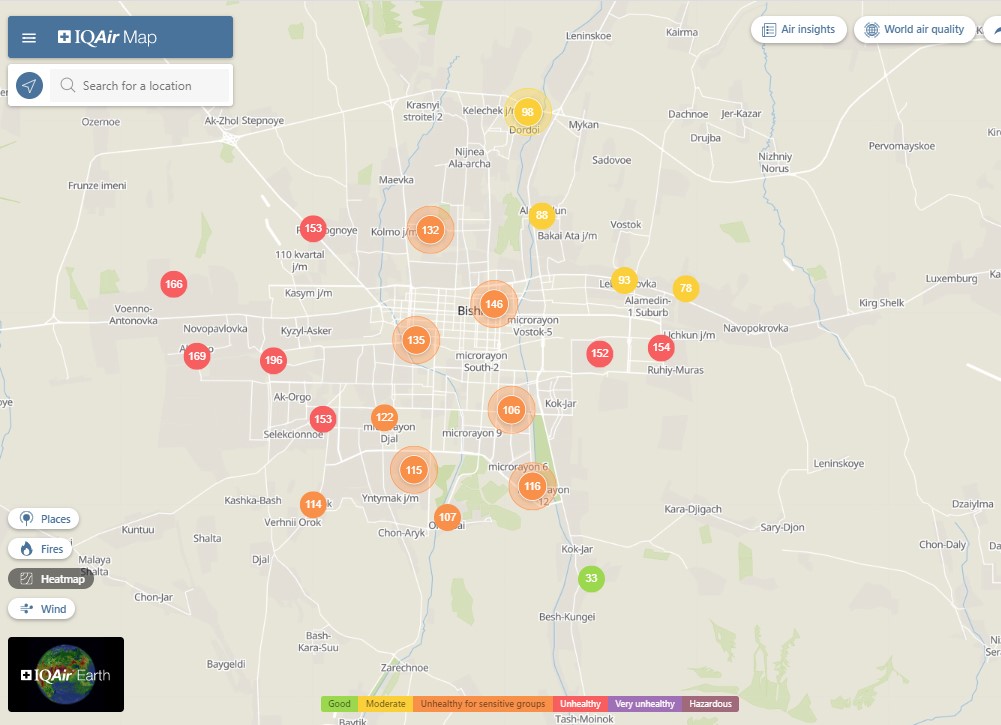1001x725 pixels.
Task: Toggle the Places layer
Action: pos(44,519)
